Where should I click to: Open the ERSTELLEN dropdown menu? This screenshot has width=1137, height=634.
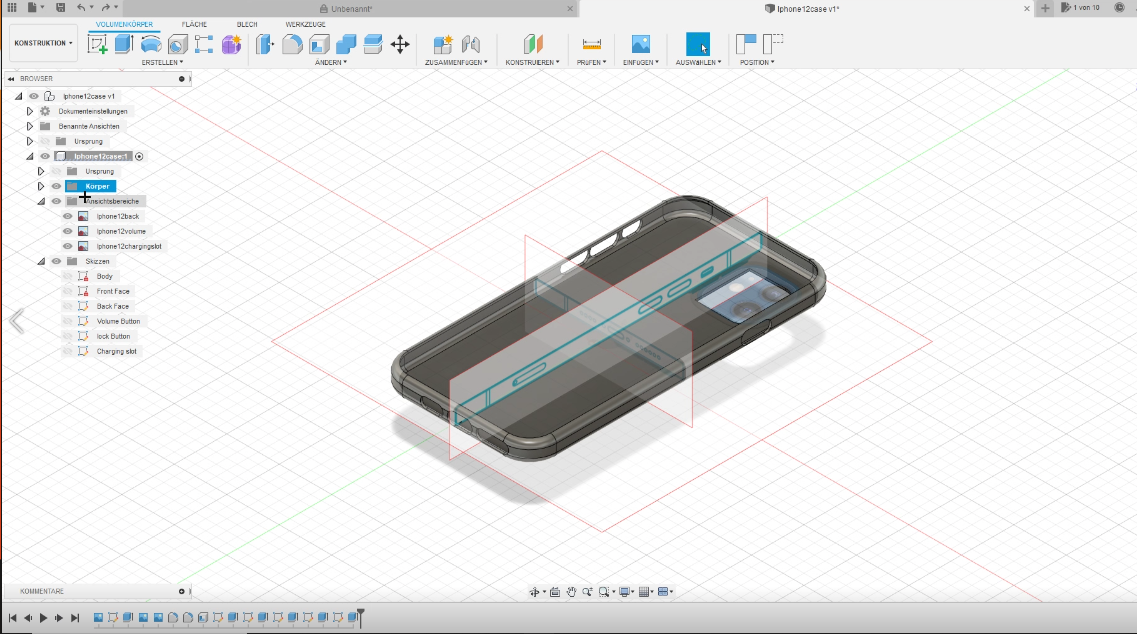162,62
